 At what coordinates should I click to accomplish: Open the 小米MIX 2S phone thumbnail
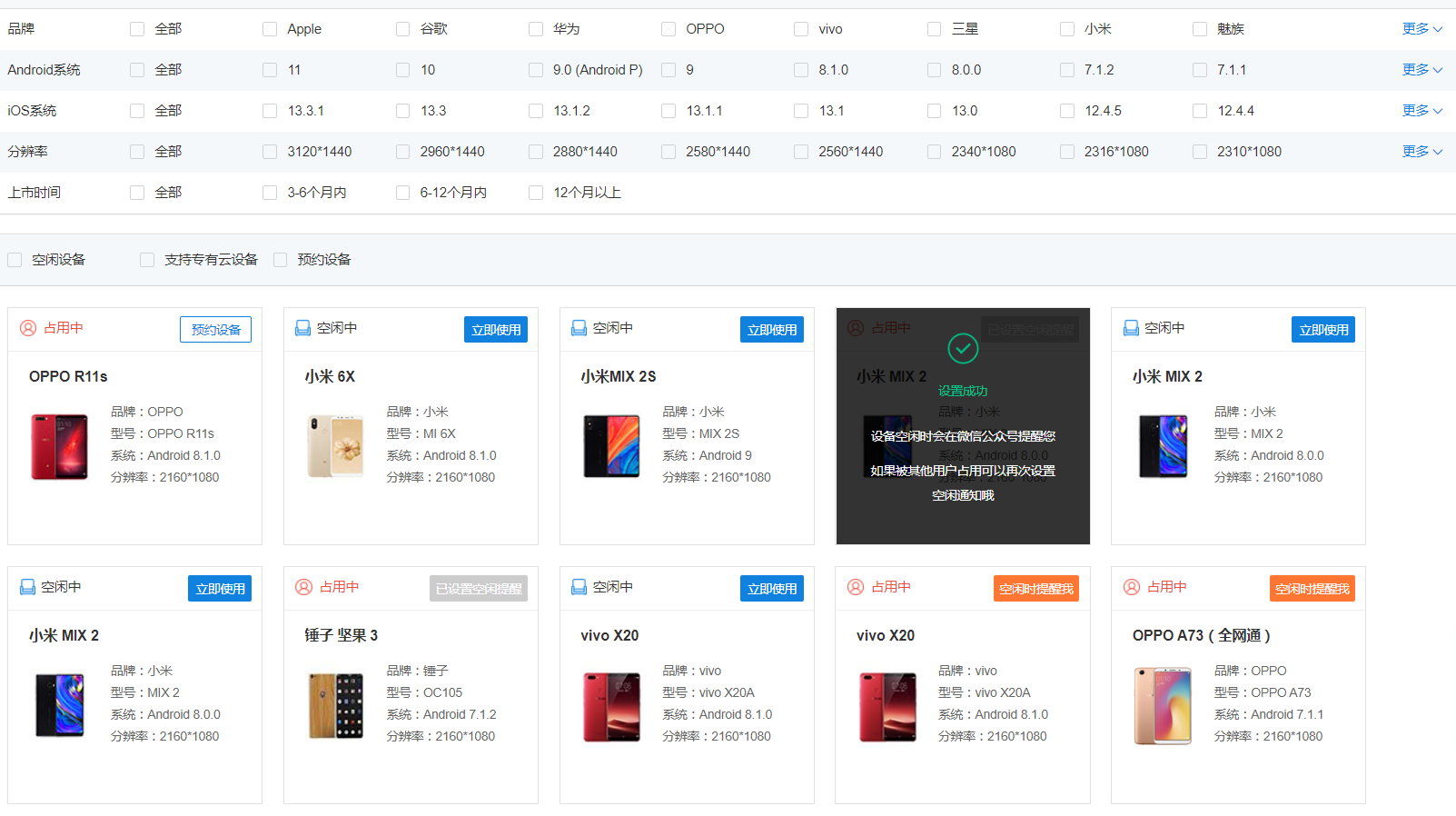[611, 446]
